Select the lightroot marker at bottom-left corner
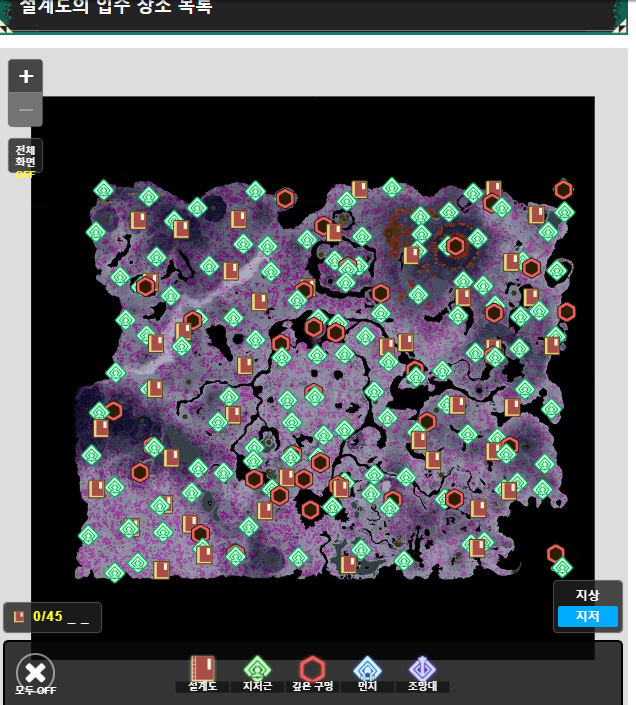This screenshot has height=705, width=636. (x=114, y=572)
